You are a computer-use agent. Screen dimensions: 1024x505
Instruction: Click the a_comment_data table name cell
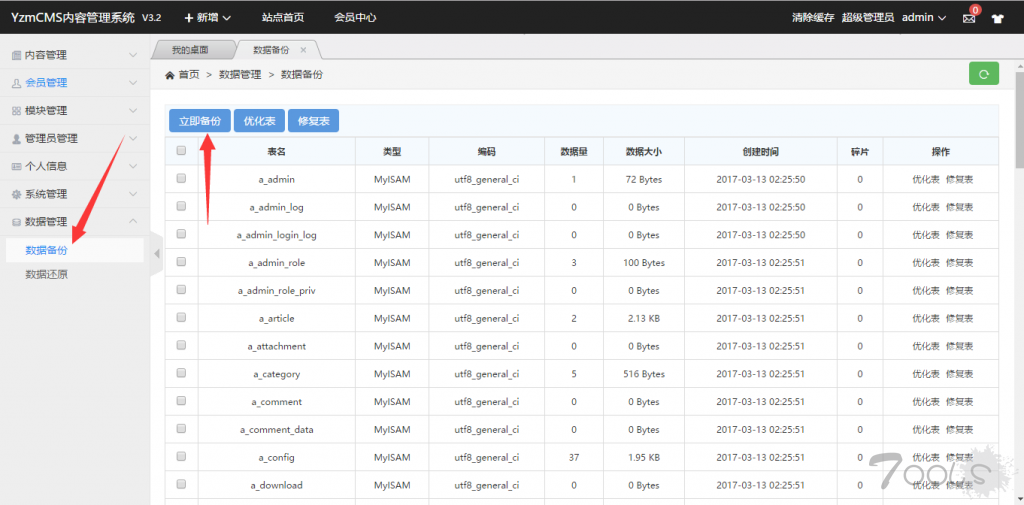pos(277,429)
